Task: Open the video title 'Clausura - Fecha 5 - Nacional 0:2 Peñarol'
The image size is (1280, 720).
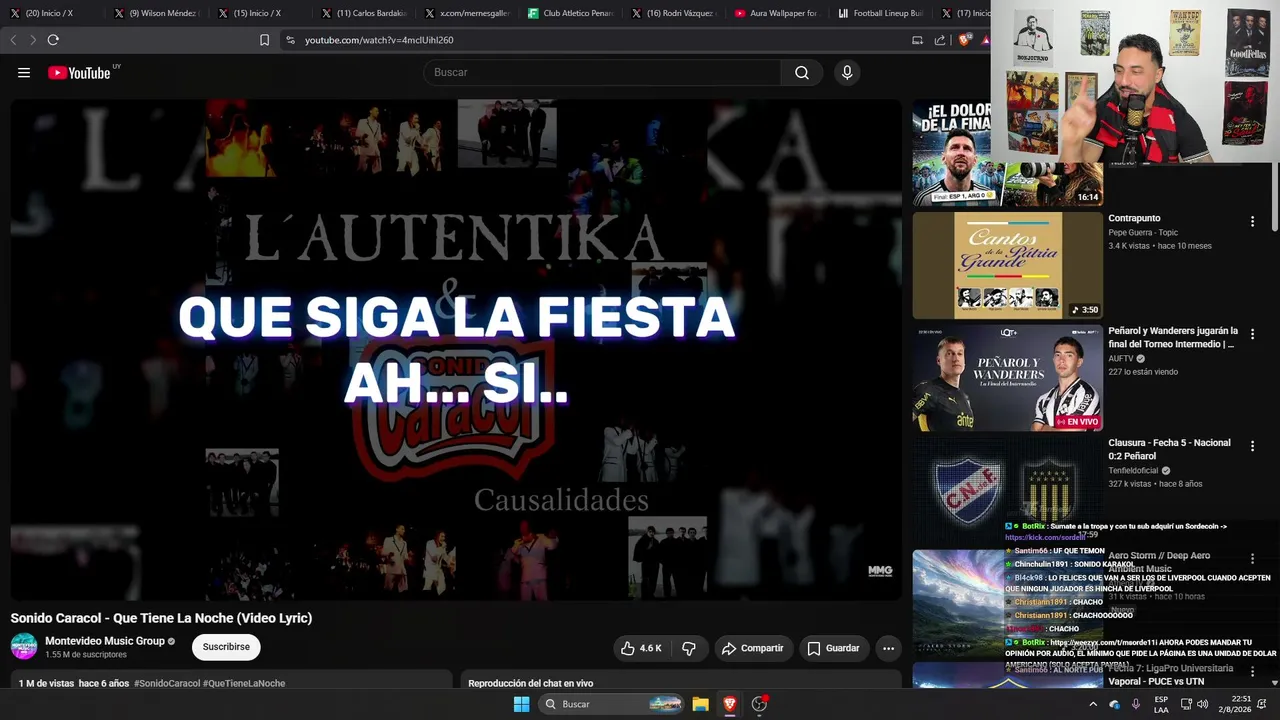Action: 1169,448
